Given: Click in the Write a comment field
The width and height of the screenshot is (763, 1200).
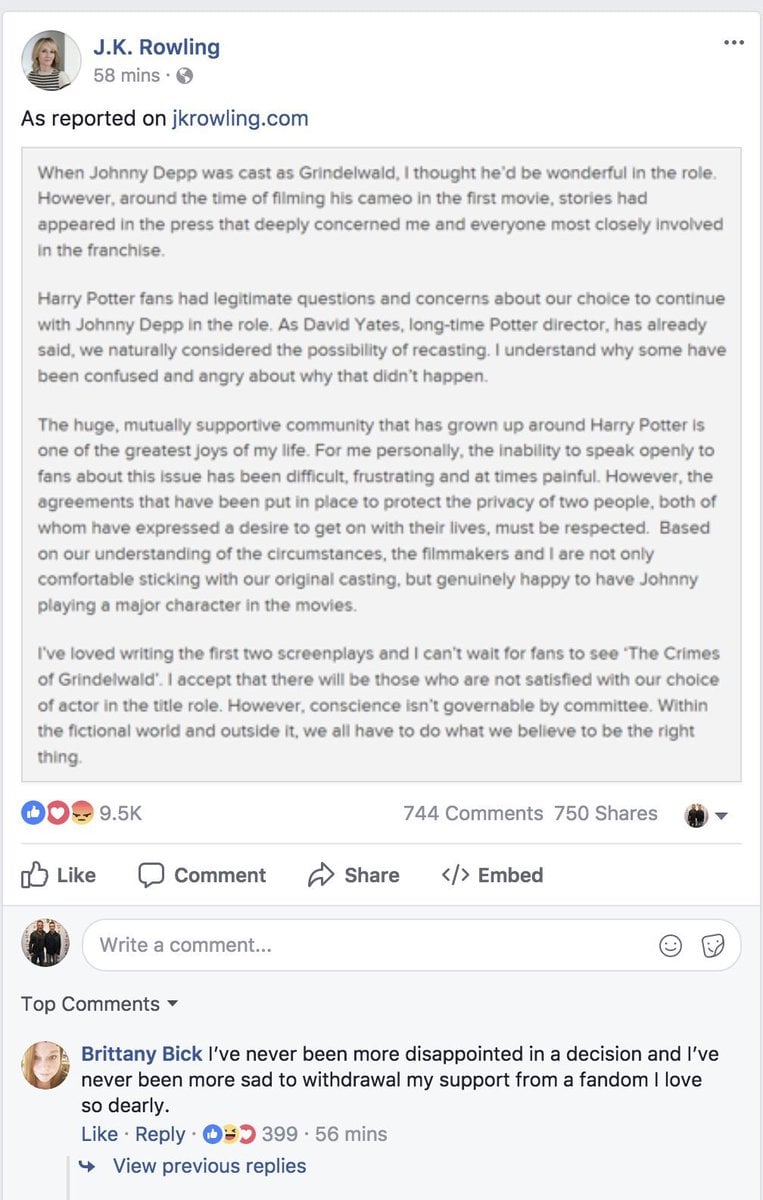Looking at the screenshot, I should click(x=370, y=945).
